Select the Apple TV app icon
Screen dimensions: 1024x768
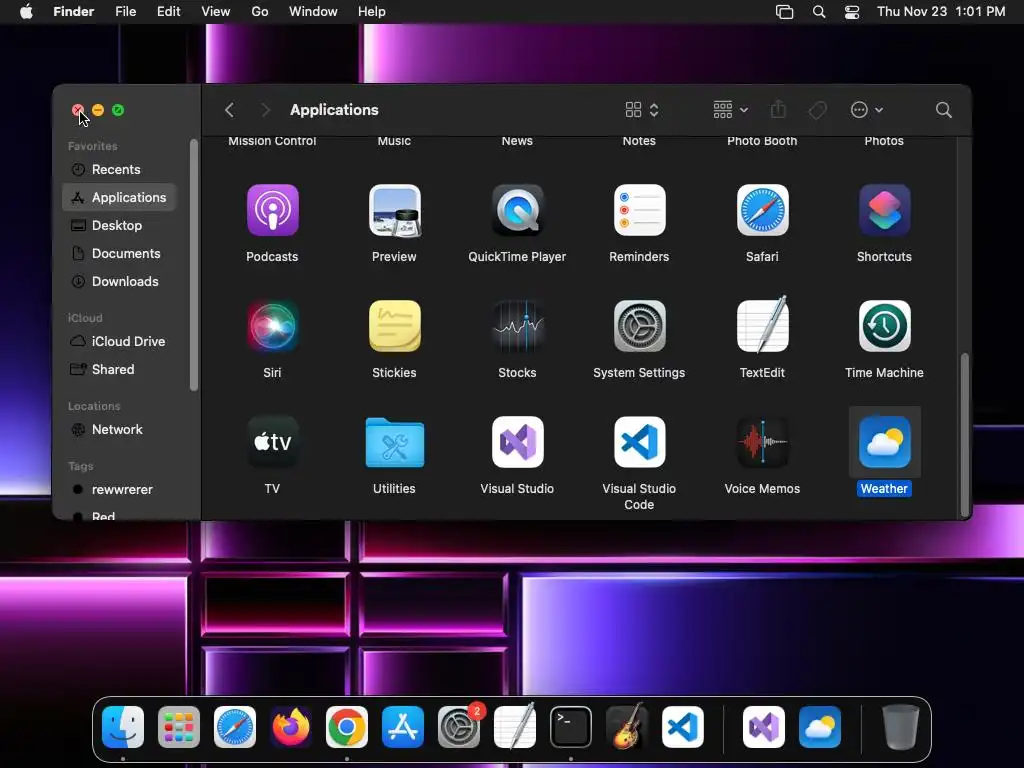point(272,442)
